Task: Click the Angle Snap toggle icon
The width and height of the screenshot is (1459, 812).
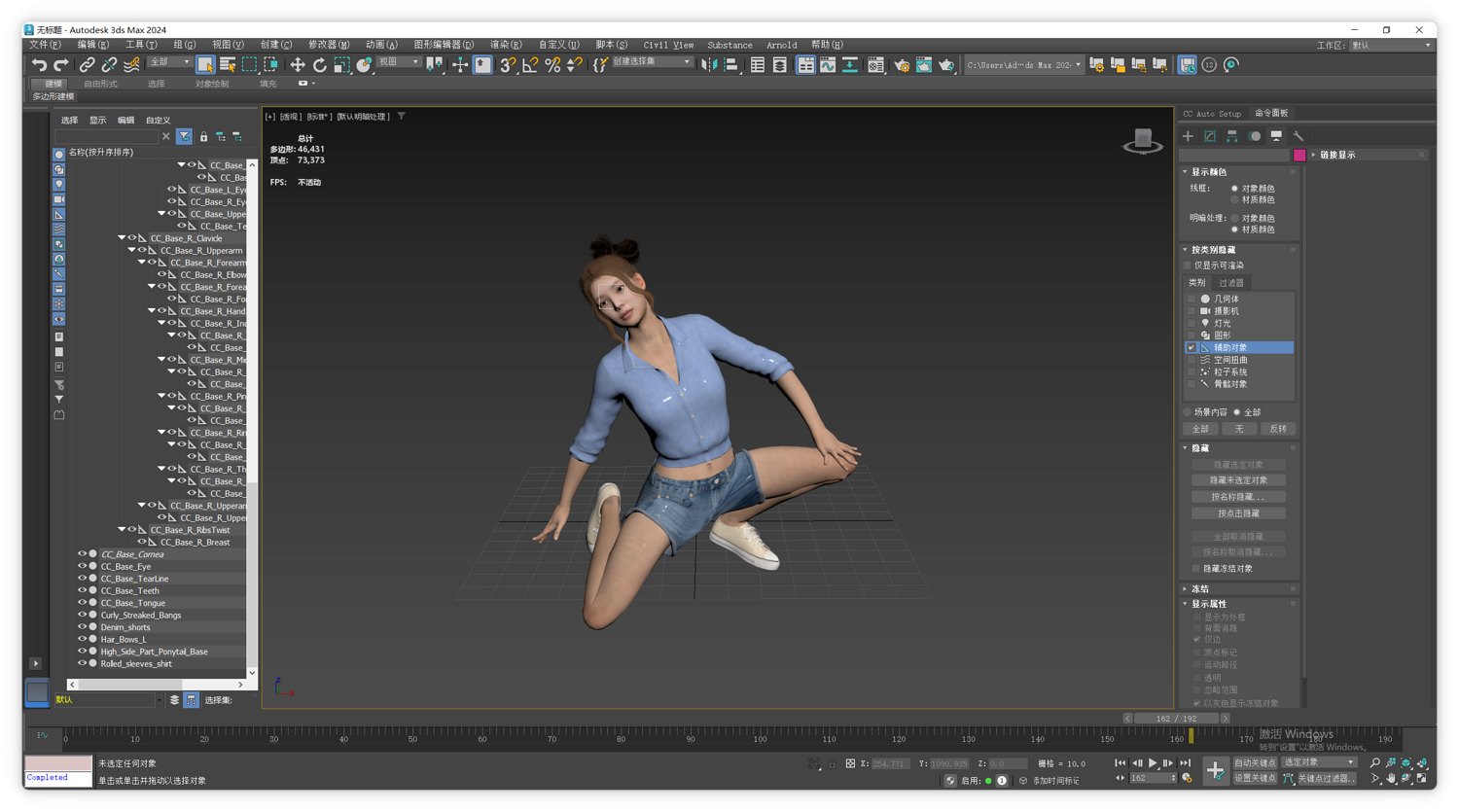Action: point(530,65)
